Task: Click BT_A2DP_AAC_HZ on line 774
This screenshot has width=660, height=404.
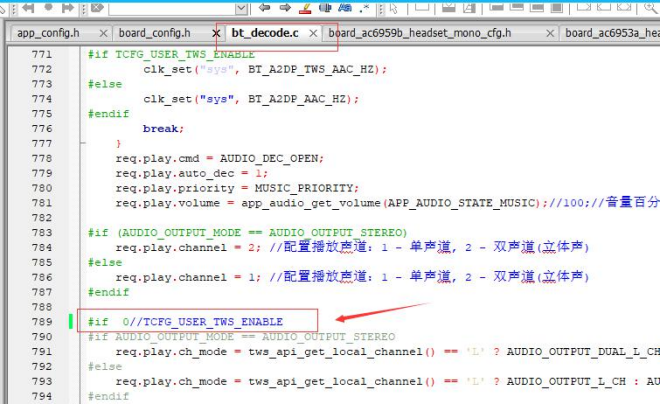Action: (x=297, y=99)
